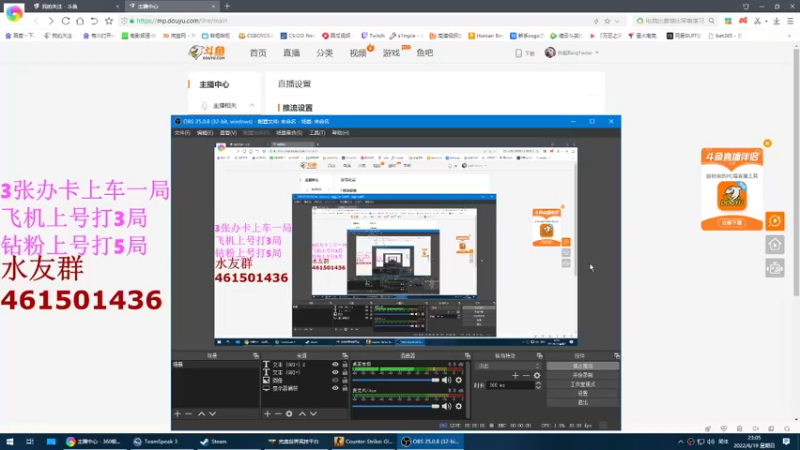Open address bar dropdown chevron

pos(617,21)
